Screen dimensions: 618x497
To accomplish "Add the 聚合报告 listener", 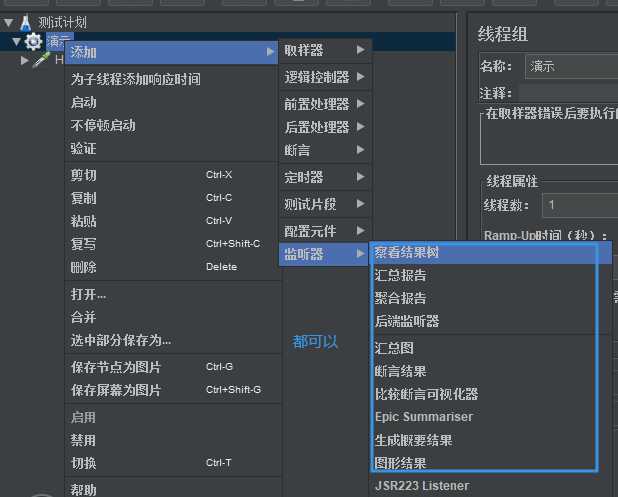I will 491,298.
